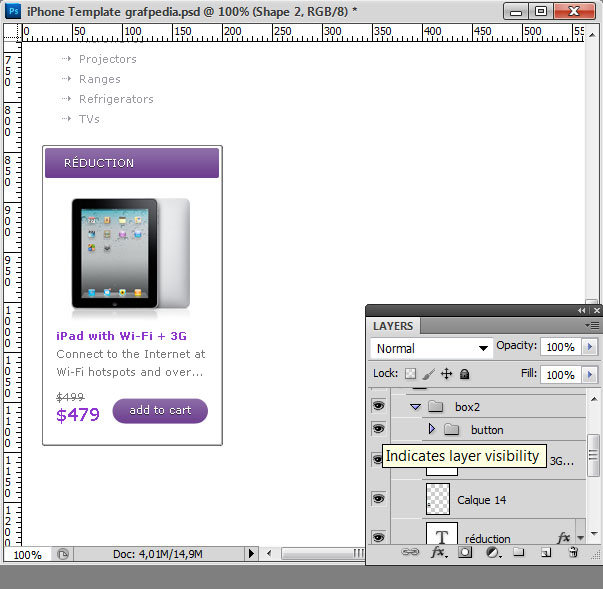Click the iPad product image in canvas
603x589 pixels.
[131, 254]
